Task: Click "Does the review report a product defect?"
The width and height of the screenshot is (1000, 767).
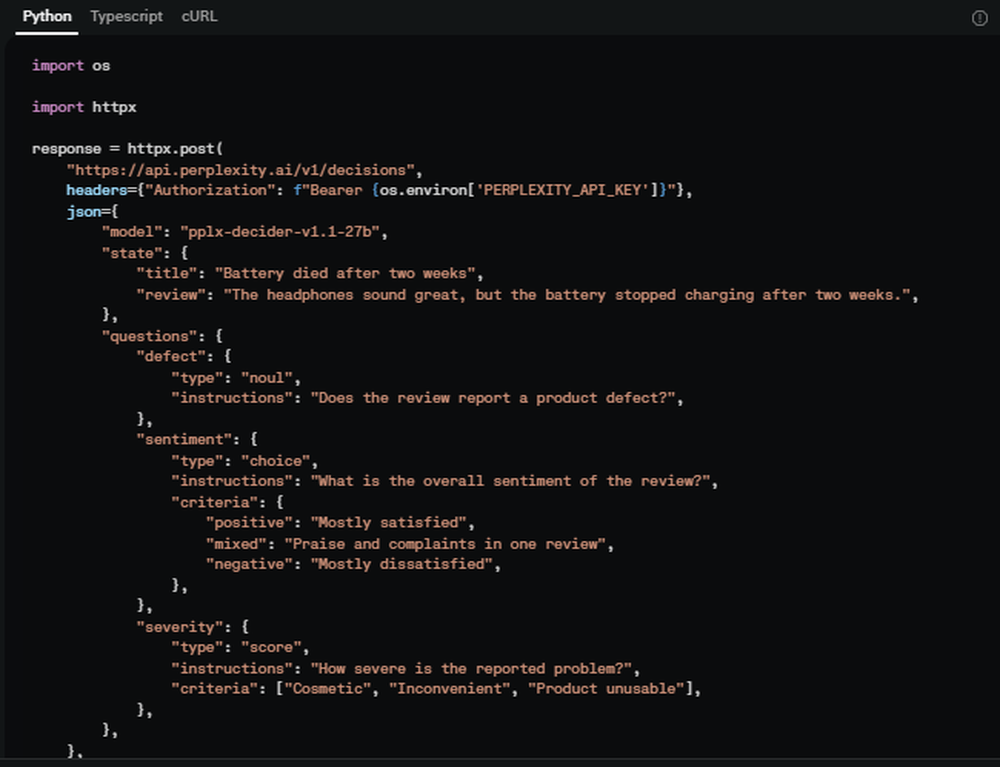Action: coord(493,398)
